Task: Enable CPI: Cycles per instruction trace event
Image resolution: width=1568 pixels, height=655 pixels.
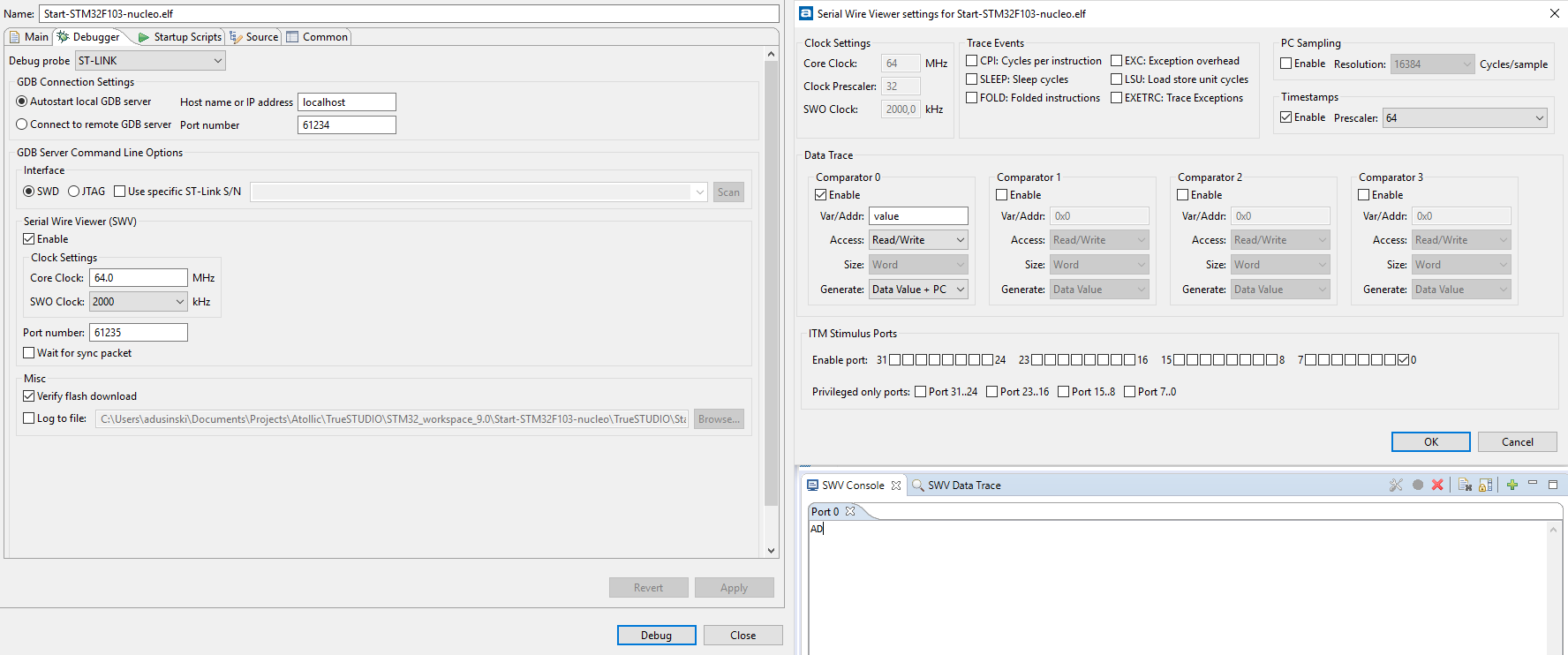Action: [x=972, y=61]
